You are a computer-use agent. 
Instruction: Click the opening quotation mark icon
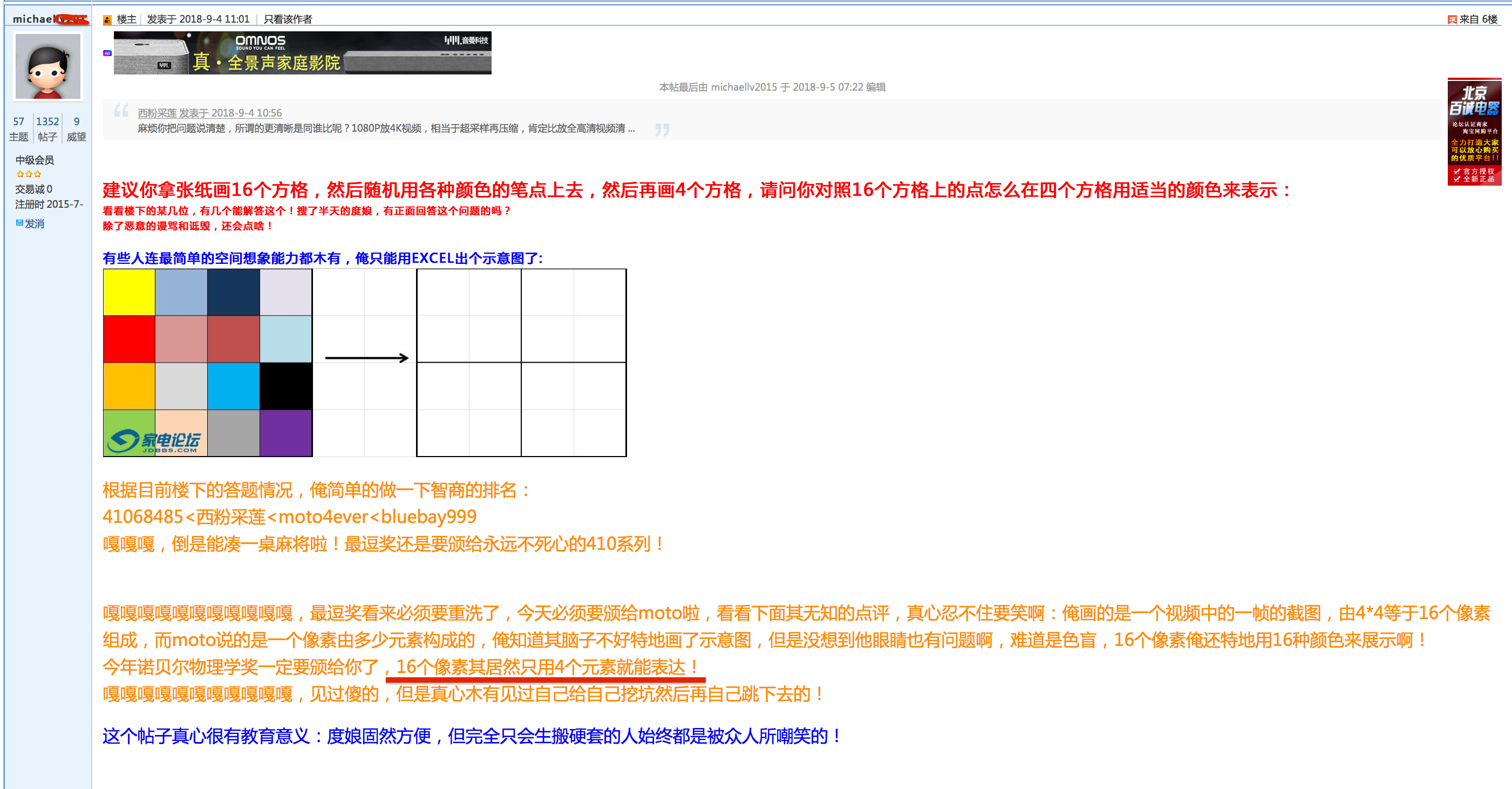(121, 111)
